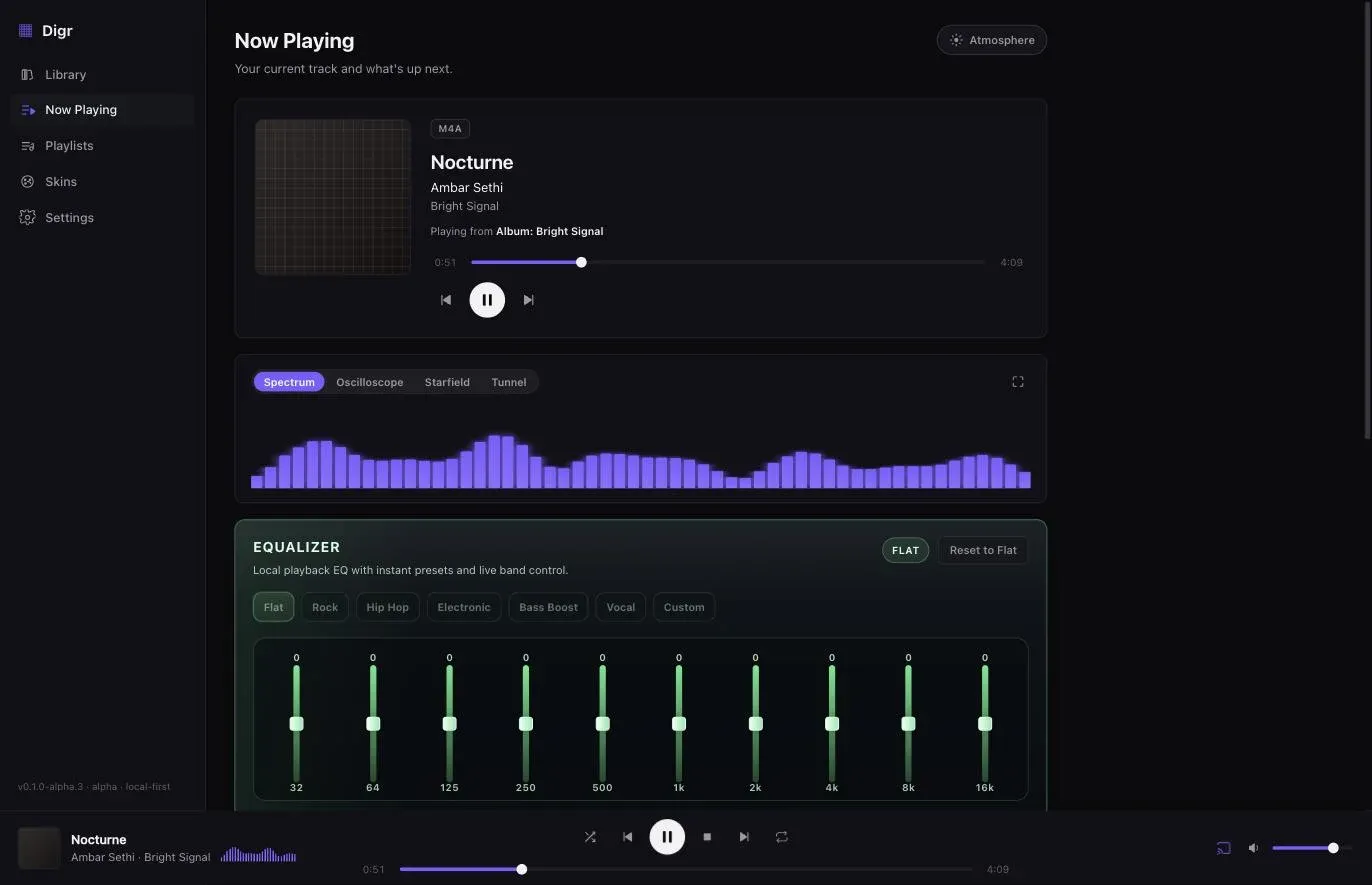Stop playback in the bottom player bar
Viewport: 1372px width, 885px height.
tap(707, 837)
